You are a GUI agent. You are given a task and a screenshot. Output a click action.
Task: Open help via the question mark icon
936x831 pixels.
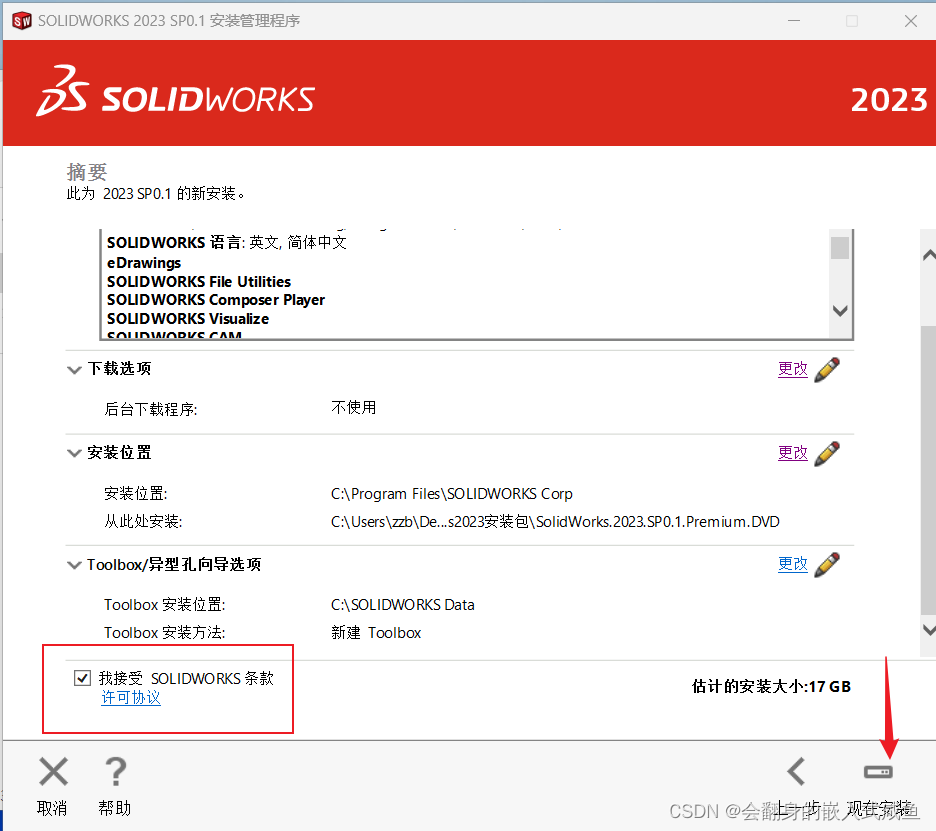116,771
